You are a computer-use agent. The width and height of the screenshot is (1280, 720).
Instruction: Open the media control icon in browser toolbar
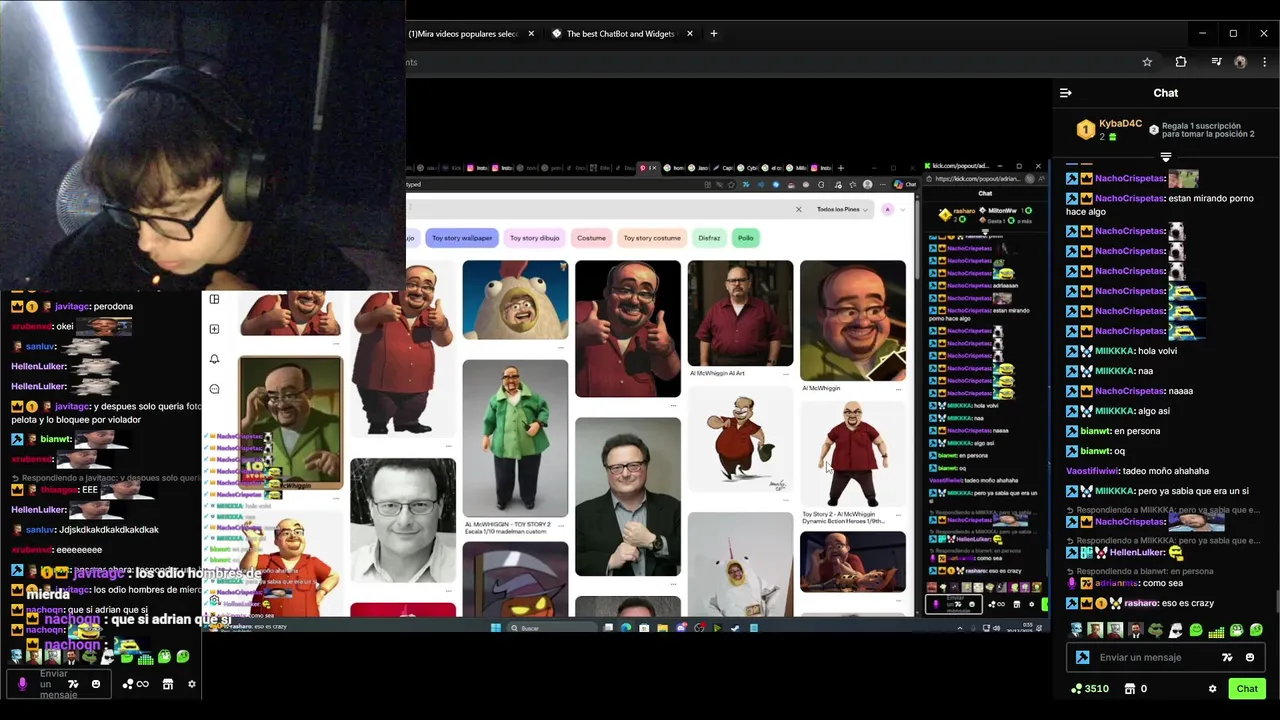pyautogui.click(x=1216, y=62)
